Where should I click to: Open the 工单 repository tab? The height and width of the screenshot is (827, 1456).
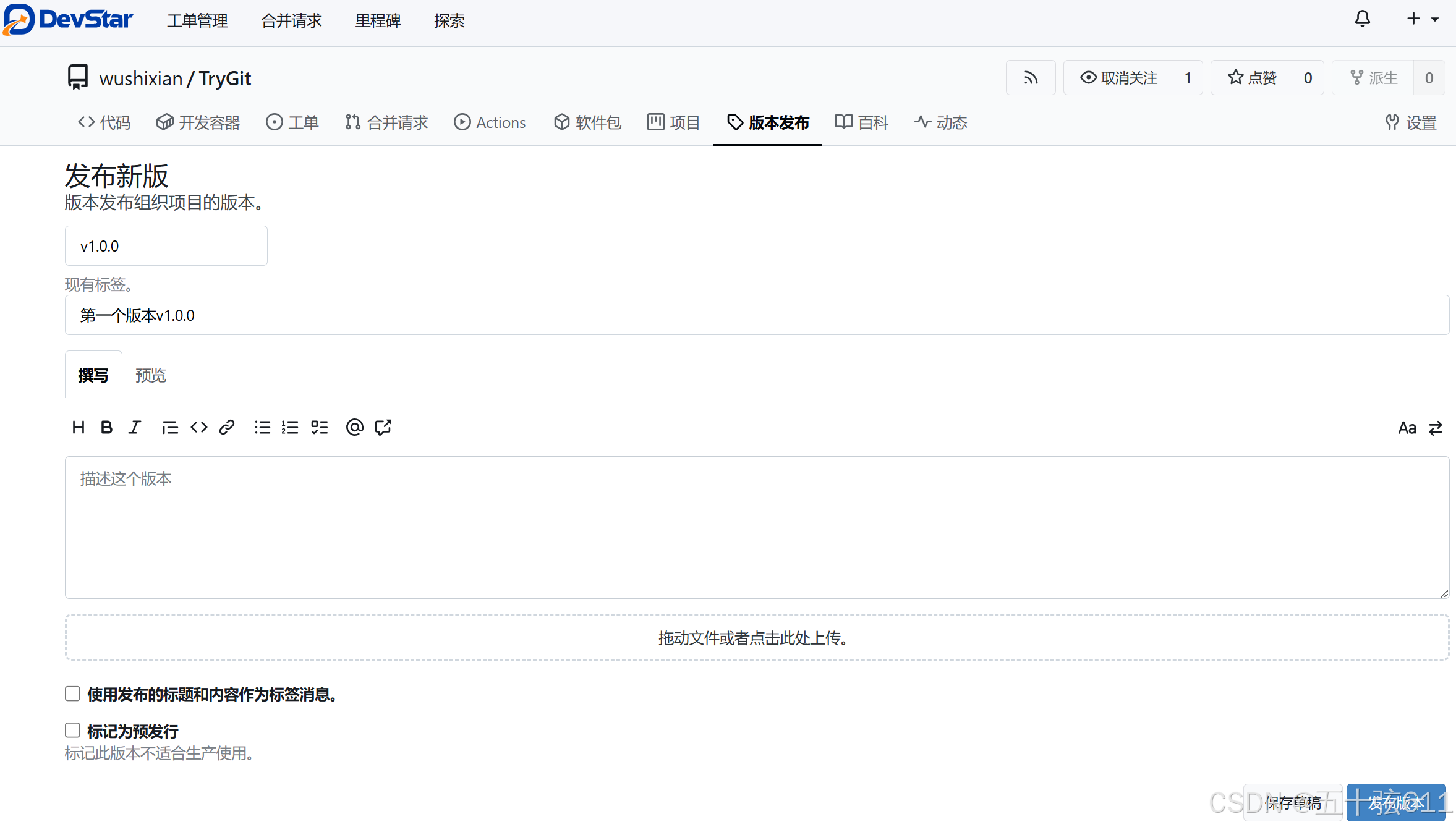[292, 122]
